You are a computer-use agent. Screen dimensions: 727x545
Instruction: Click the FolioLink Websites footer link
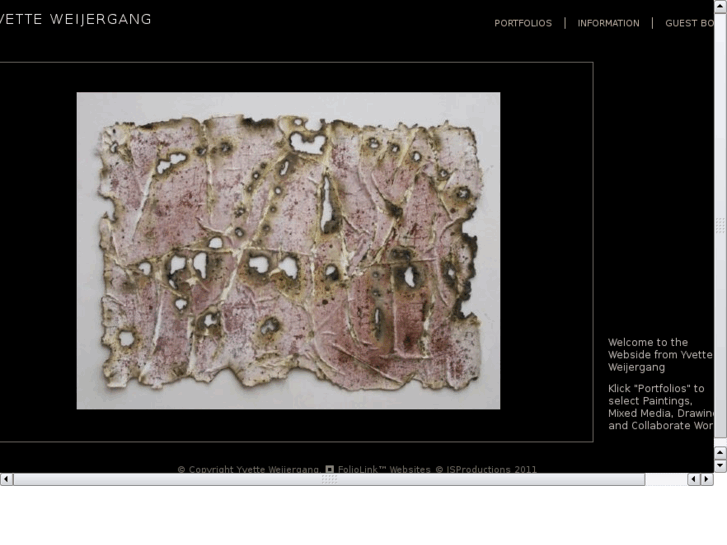(384, 469)
